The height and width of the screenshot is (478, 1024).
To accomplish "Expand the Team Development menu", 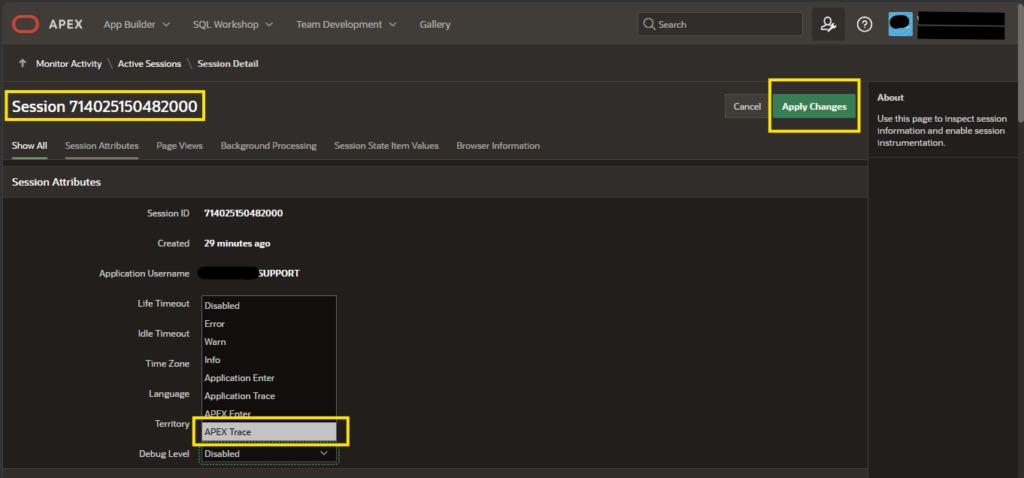I will coord(346,24).
